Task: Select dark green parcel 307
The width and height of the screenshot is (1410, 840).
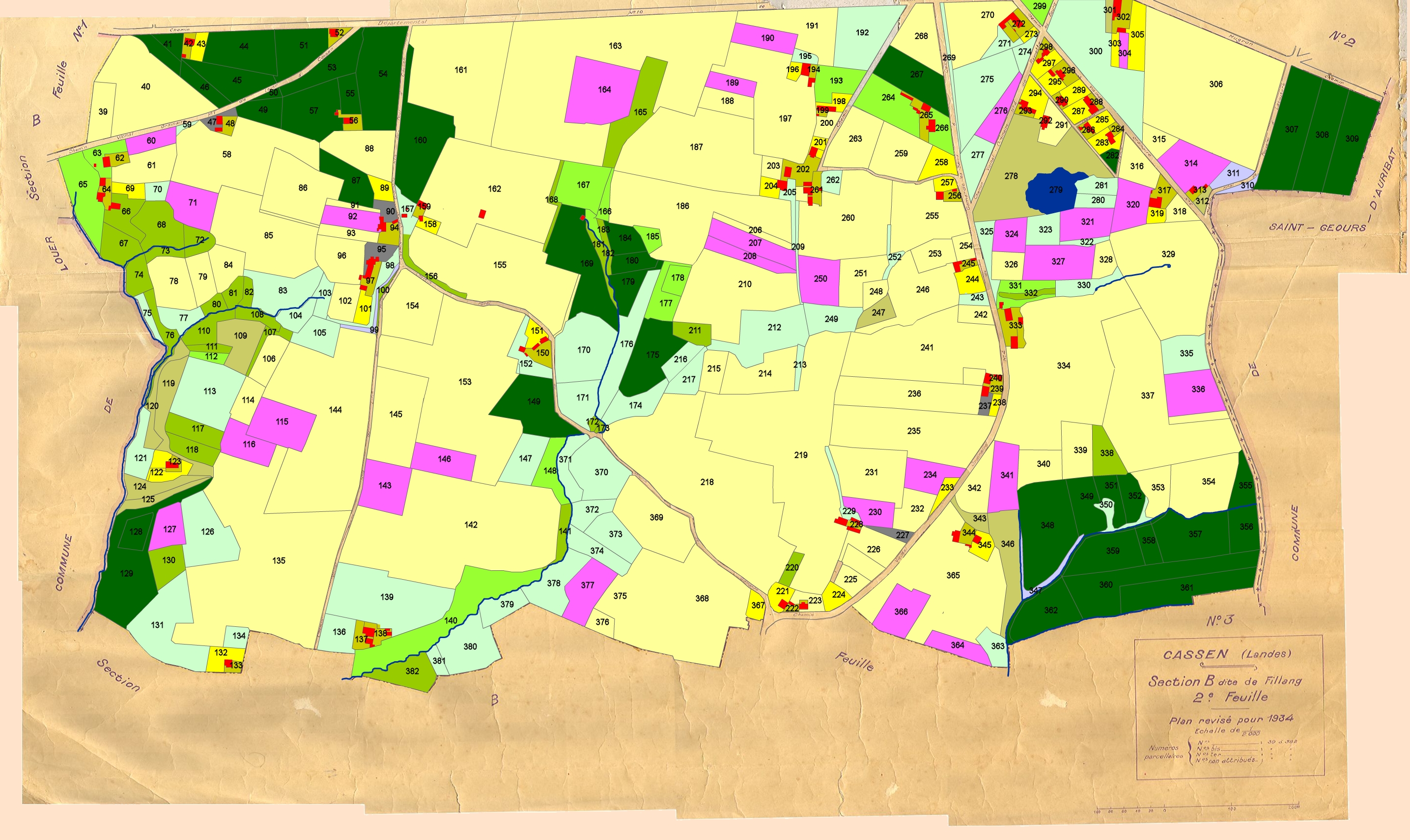Action: tap(1291, 130)
